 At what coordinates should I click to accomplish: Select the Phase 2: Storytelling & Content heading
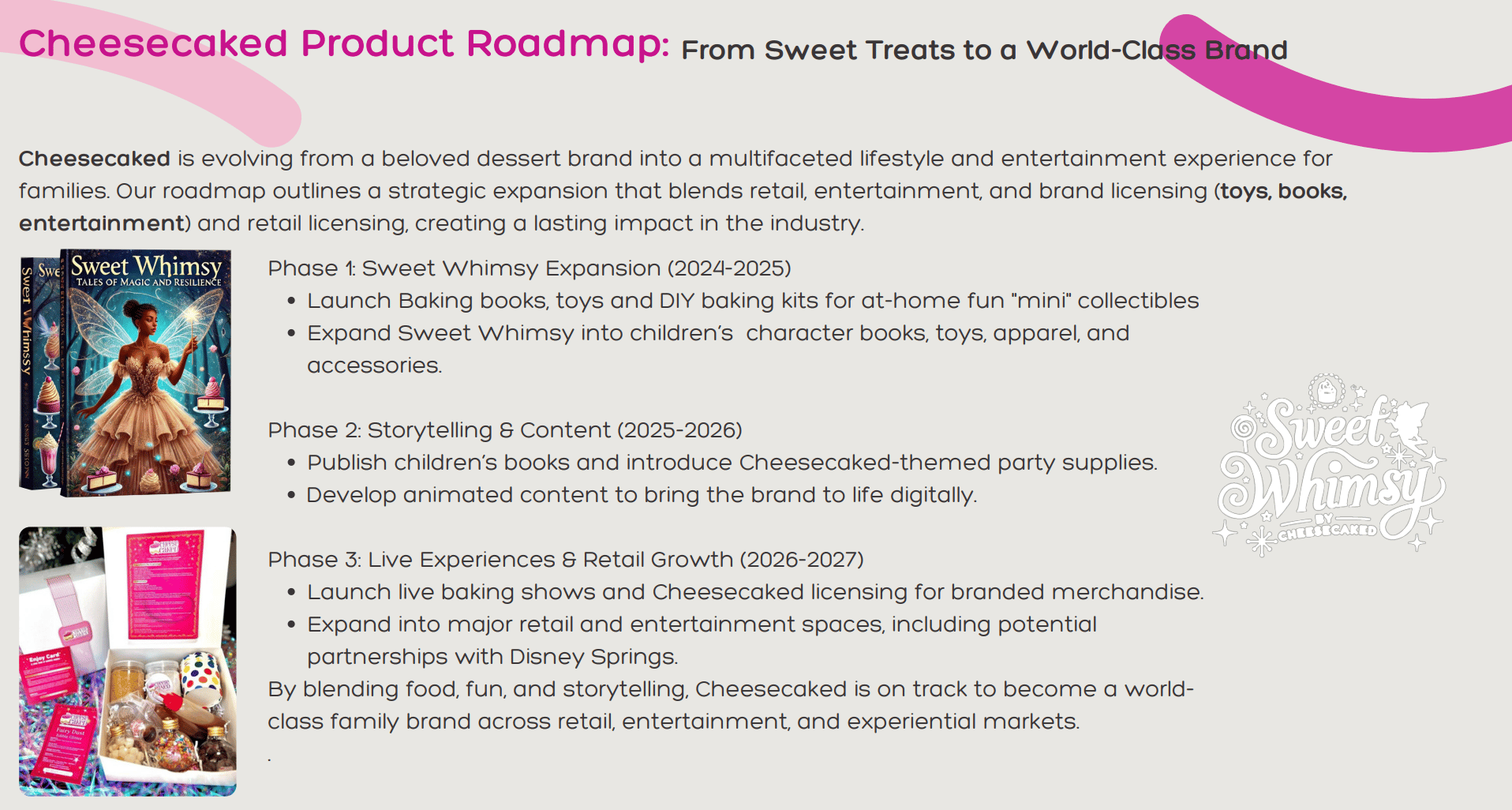click(x=504, y=430)
